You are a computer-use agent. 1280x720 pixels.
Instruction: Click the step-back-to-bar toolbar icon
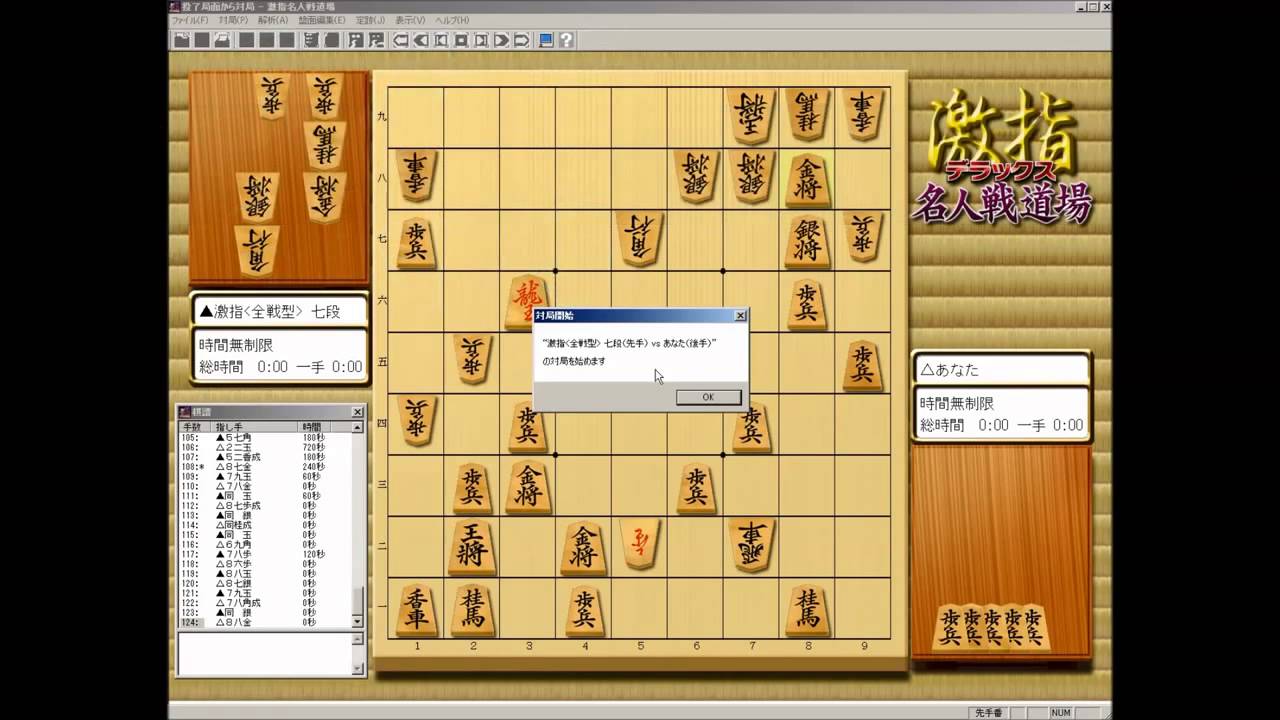(441, 40)
